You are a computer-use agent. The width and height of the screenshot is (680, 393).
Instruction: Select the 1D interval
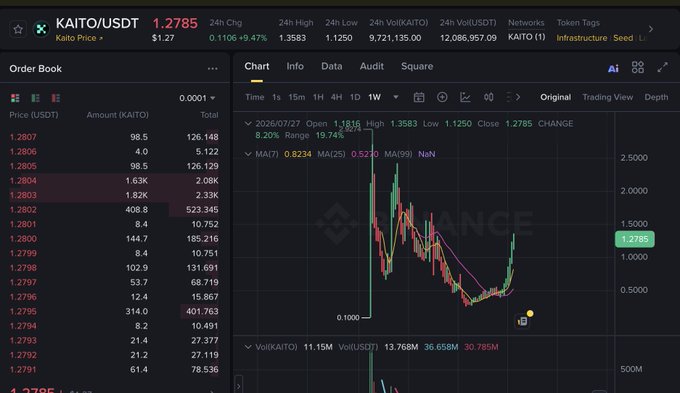(x=355, y=97)
